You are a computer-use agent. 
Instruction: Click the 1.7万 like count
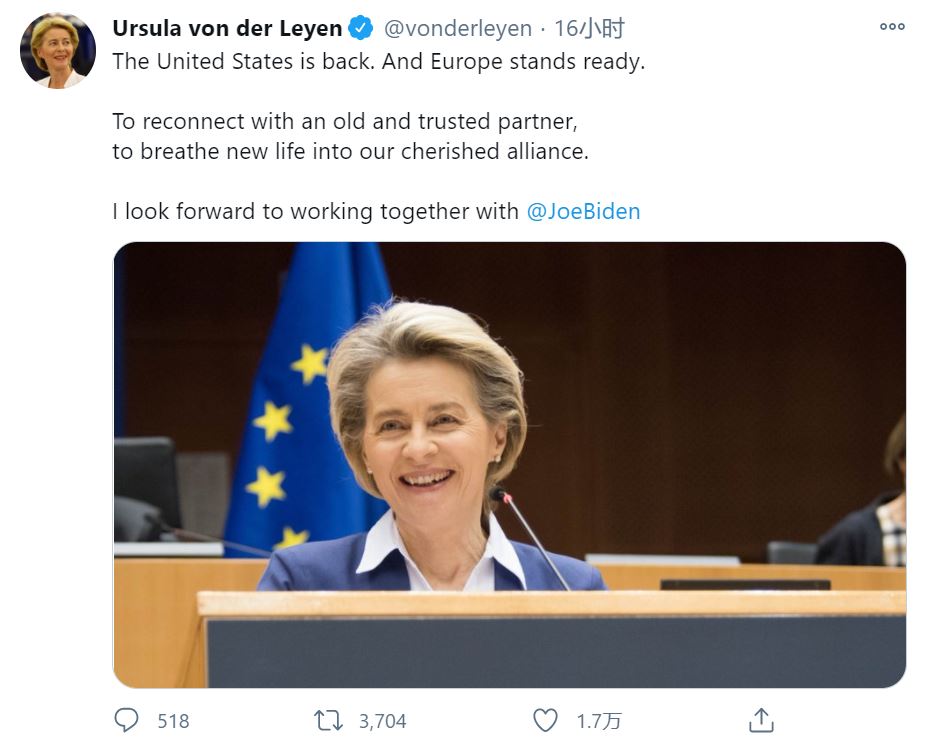coord(599,721)
